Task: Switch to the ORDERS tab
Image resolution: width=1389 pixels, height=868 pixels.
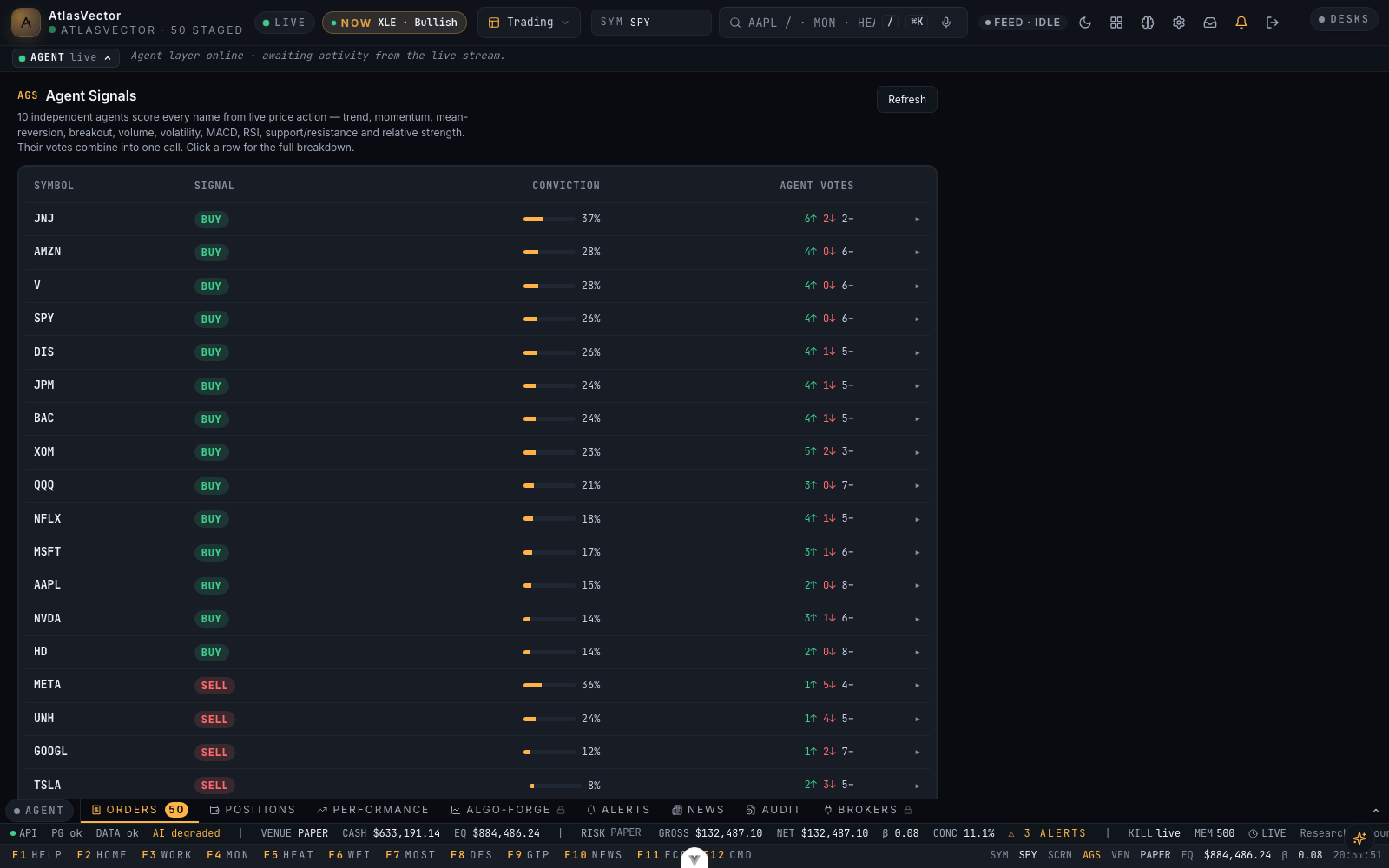Action: coord(139,810)
